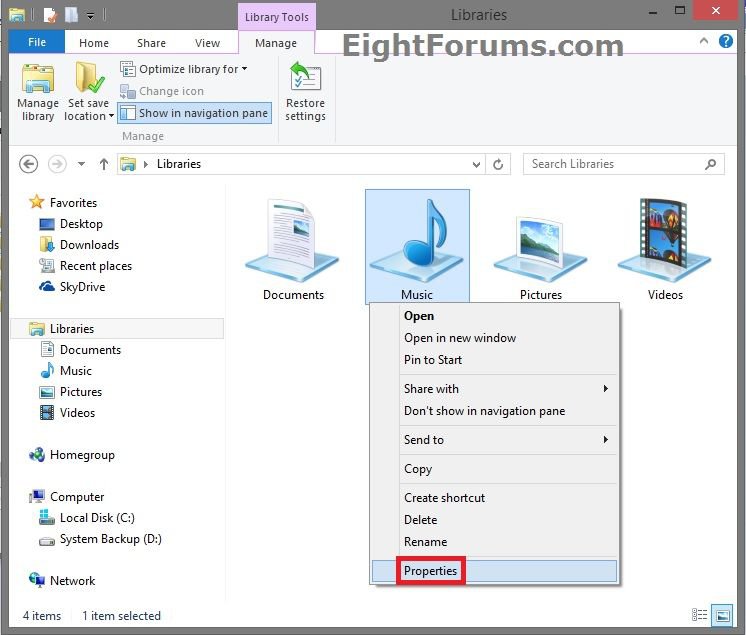Select SkyDrive in Favorites
The width and height of the screenshot is (746, 635).
pos(82,287)
